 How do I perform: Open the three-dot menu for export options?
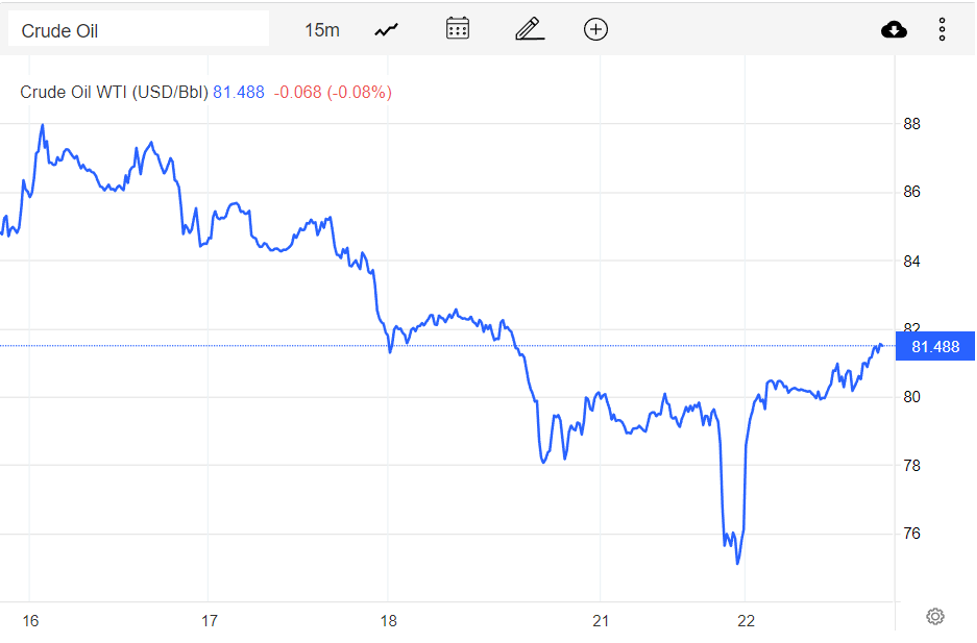[941, 29]
